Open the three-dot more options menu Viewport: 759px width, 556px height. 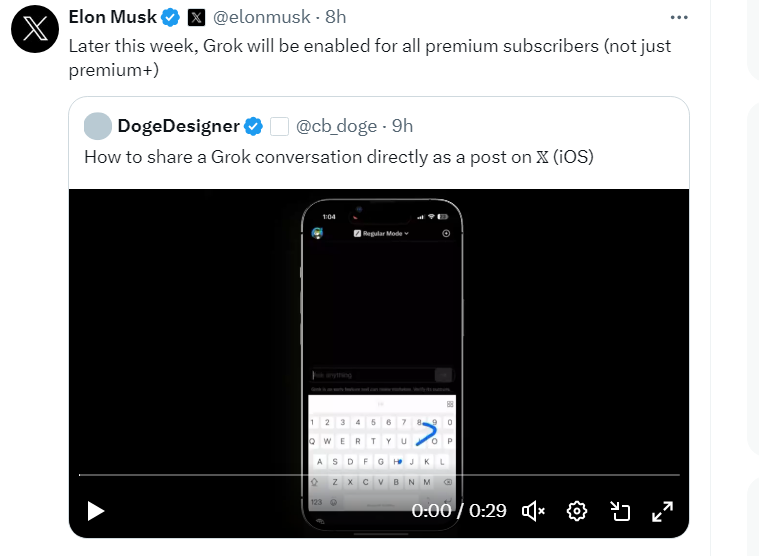679,17
